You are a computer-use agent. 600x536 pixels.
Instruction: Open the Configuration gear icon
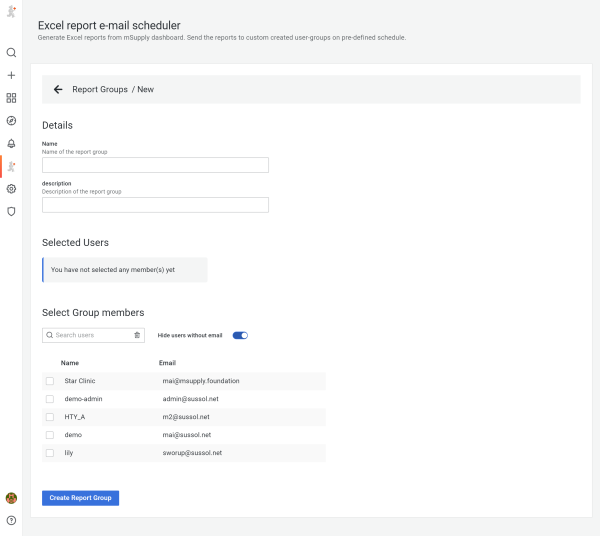click(11, 188)
